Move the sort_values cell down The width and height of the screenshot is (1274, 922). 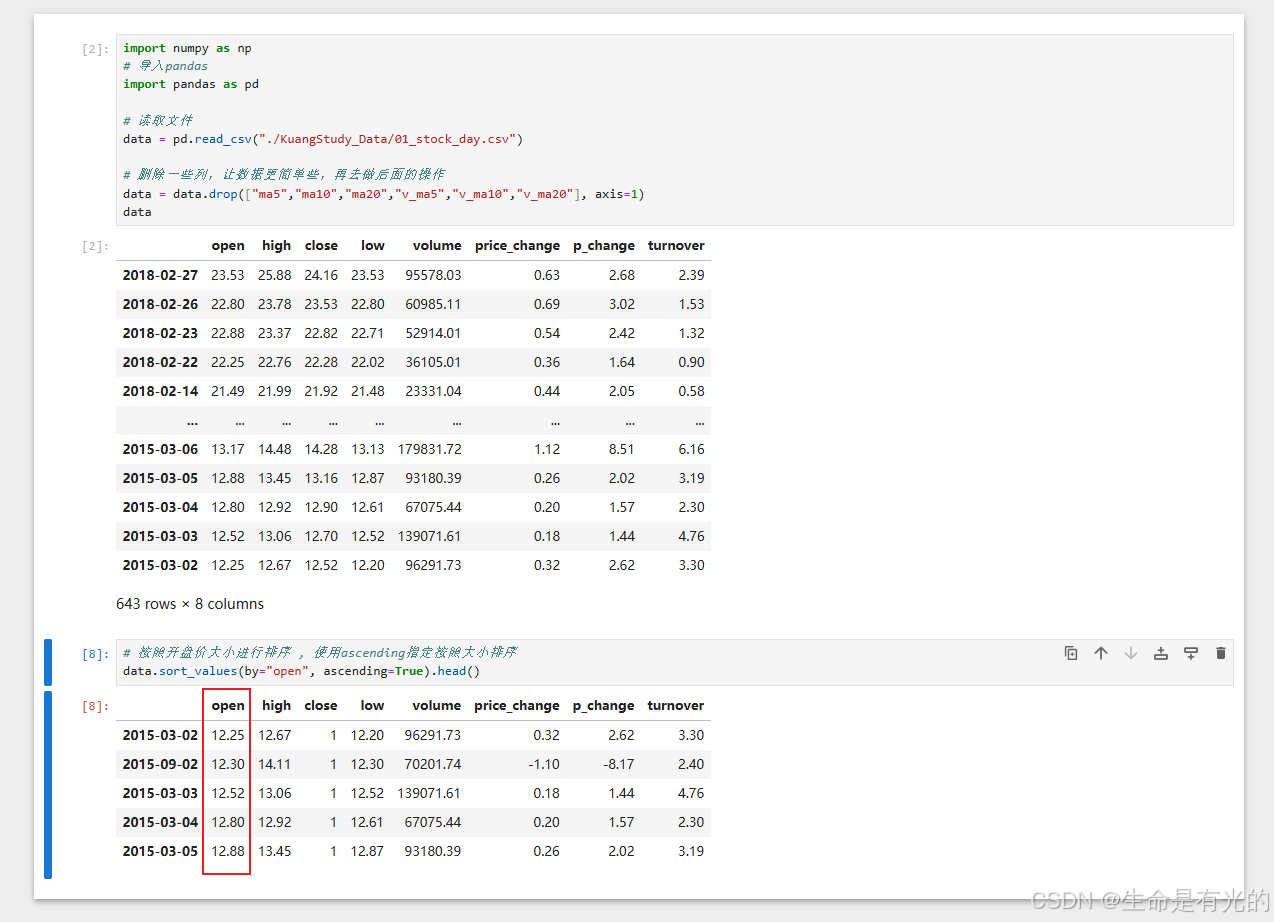pyautogui.click(x=1131, y=653)
